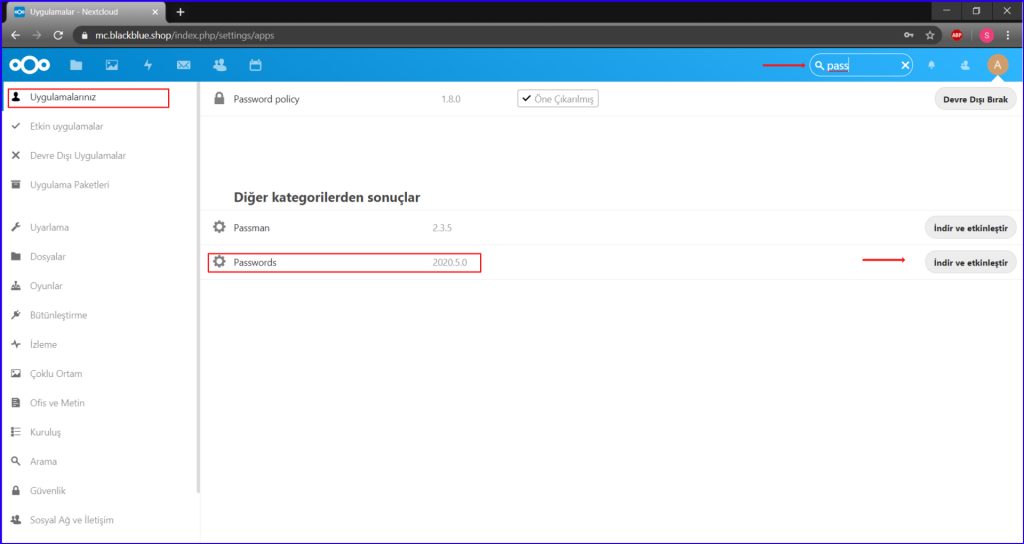Select the Passwords app name
Screen dimensions: 1024x544
click(255, 263)
